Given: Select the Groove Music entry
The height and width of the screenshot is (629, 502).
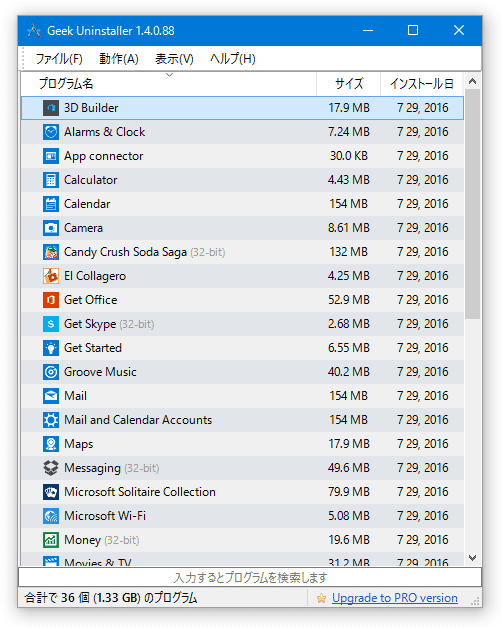Looking at the screenshot, I should [100, 372].
